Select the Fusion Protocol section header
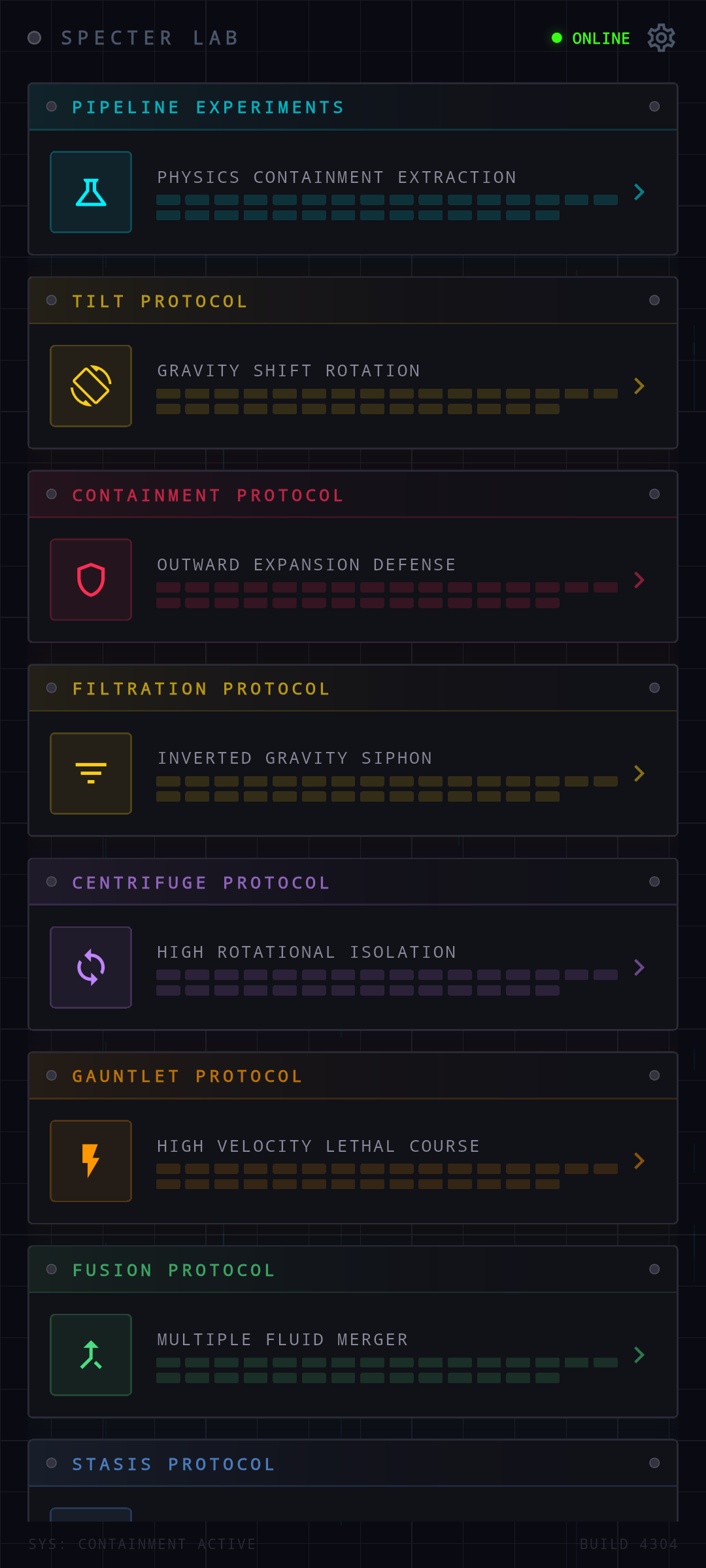 [173, 1270]
